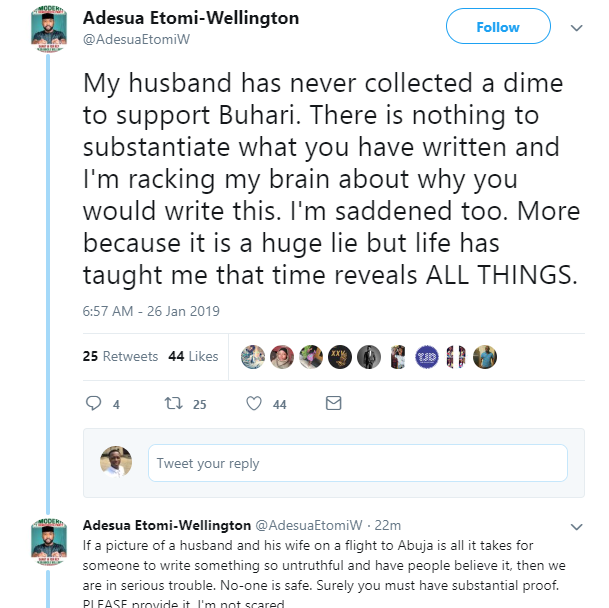Like the tweet with the heart icon

254,404
